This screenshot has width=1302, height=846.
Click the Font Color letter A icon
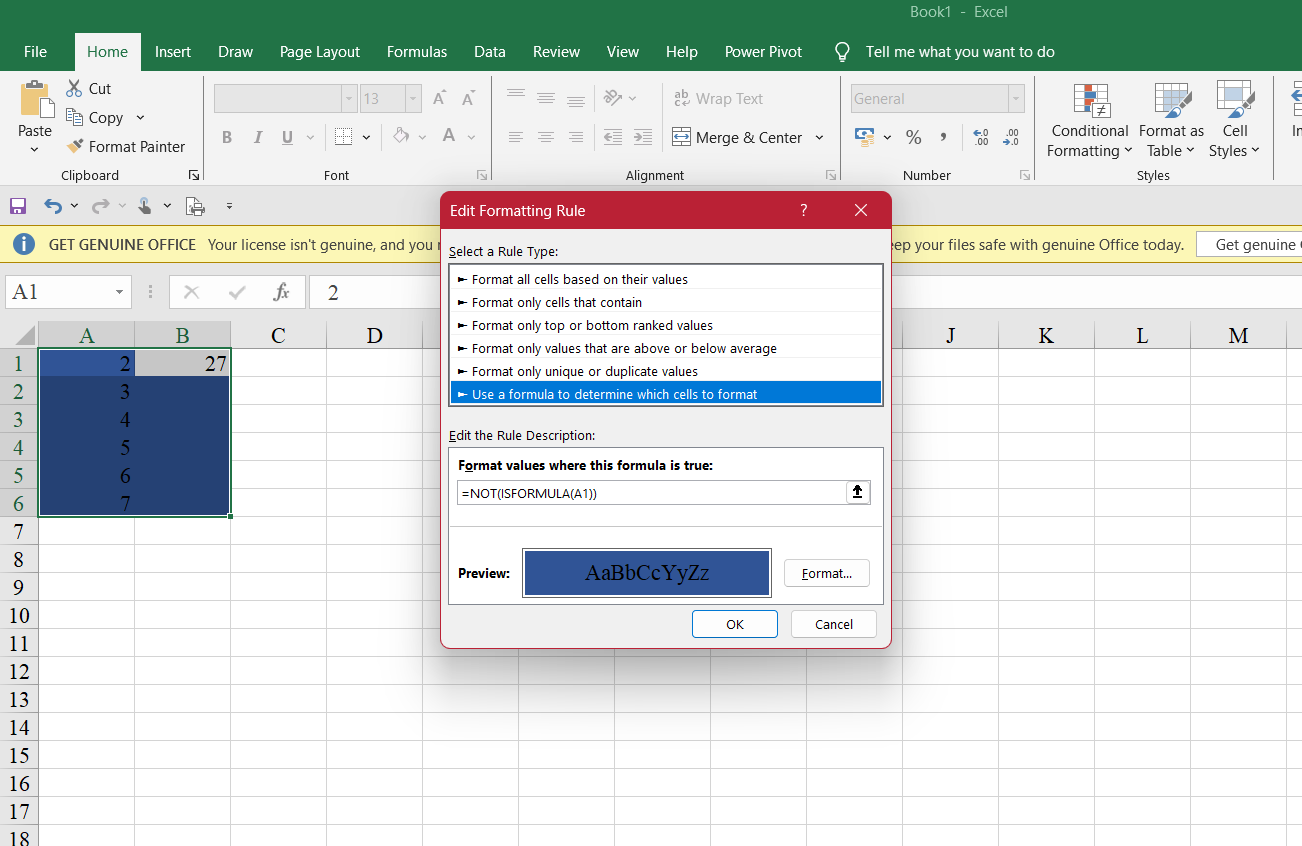click(x=449, y=136)
